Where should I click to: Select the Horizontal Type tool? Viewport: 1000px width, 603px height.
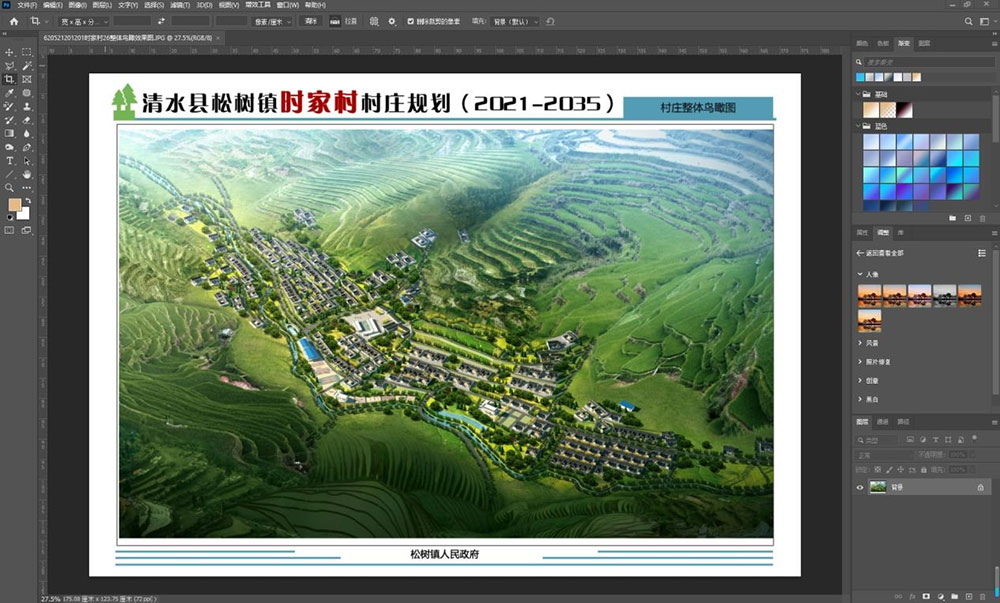[x=10, y=160]
